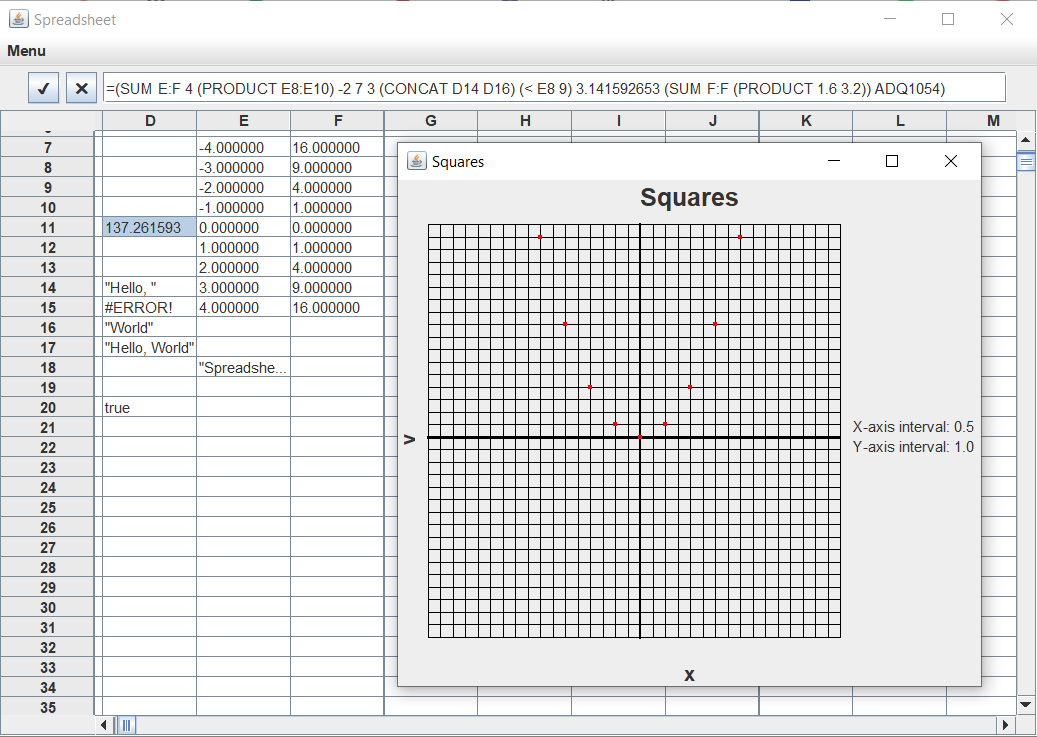Click the horizontal scrollbar thumb at the bottom
The image size is (1037, 737).
click(x=125, y=724)
